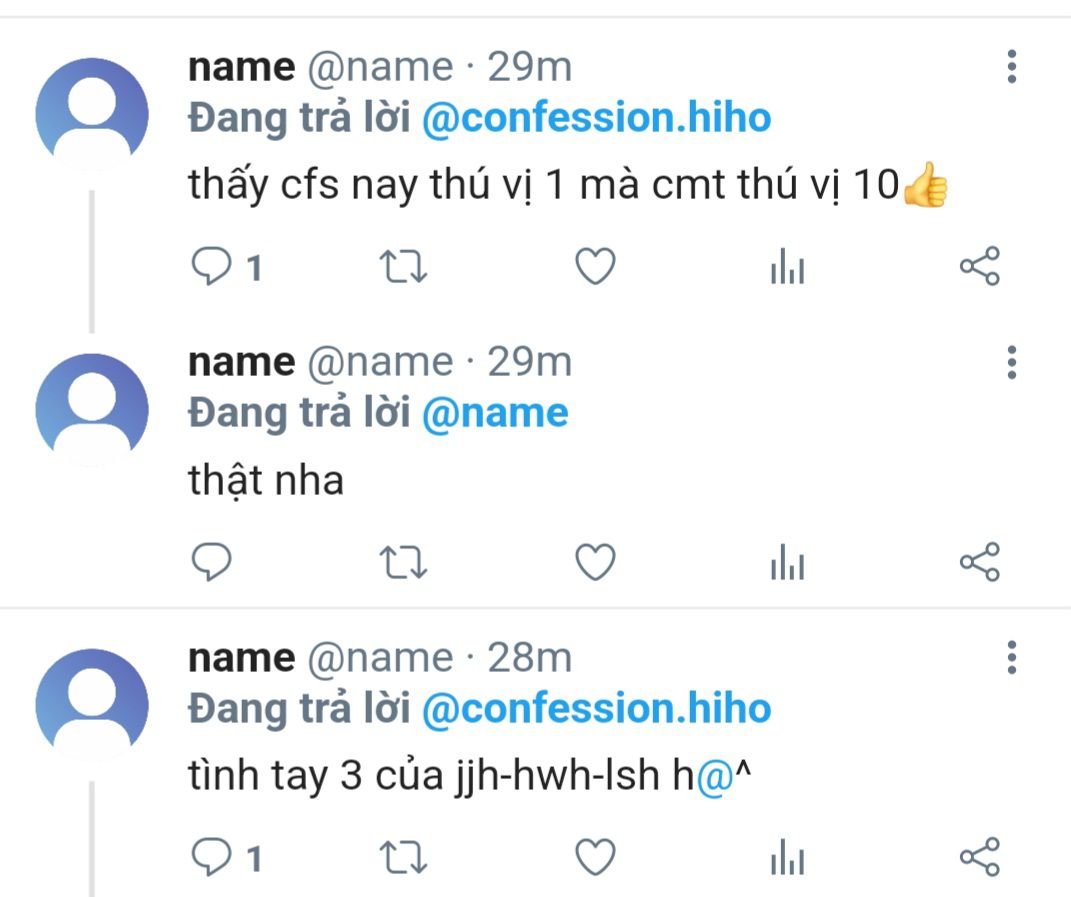Screen dimensions: 1071x897
Task: Open more options for 'thấy cfs nay' tweet
Action: 1012,66
